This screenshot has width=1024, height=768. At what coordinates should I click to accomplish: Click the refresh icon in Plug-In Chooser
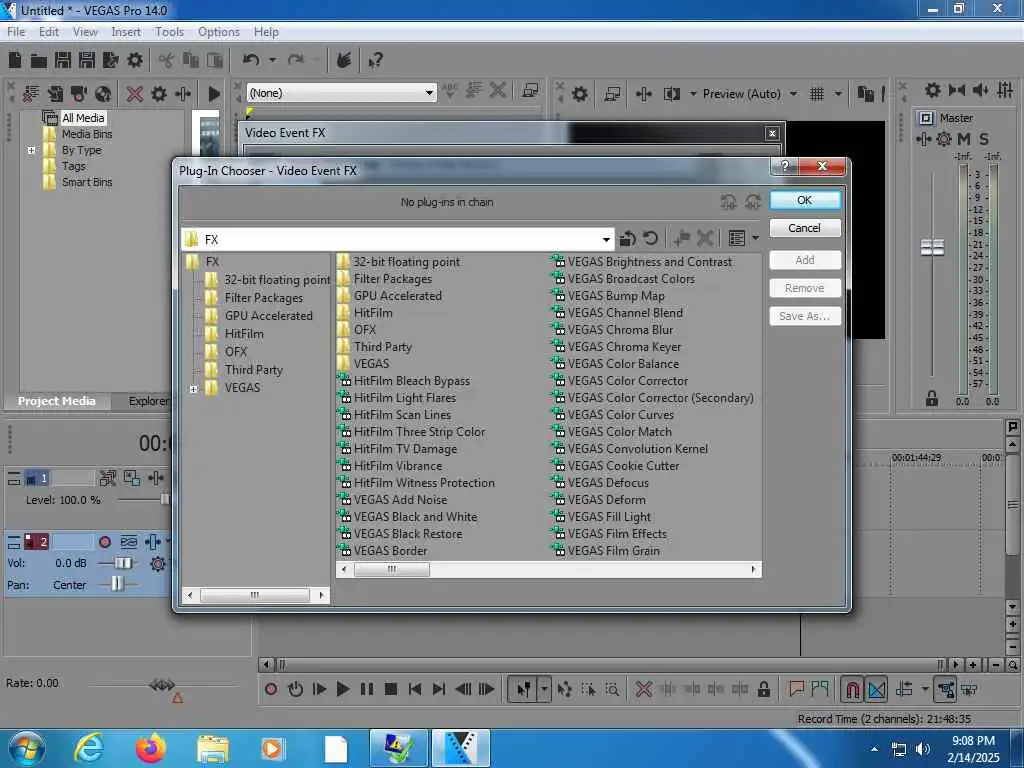pos(650,238)
